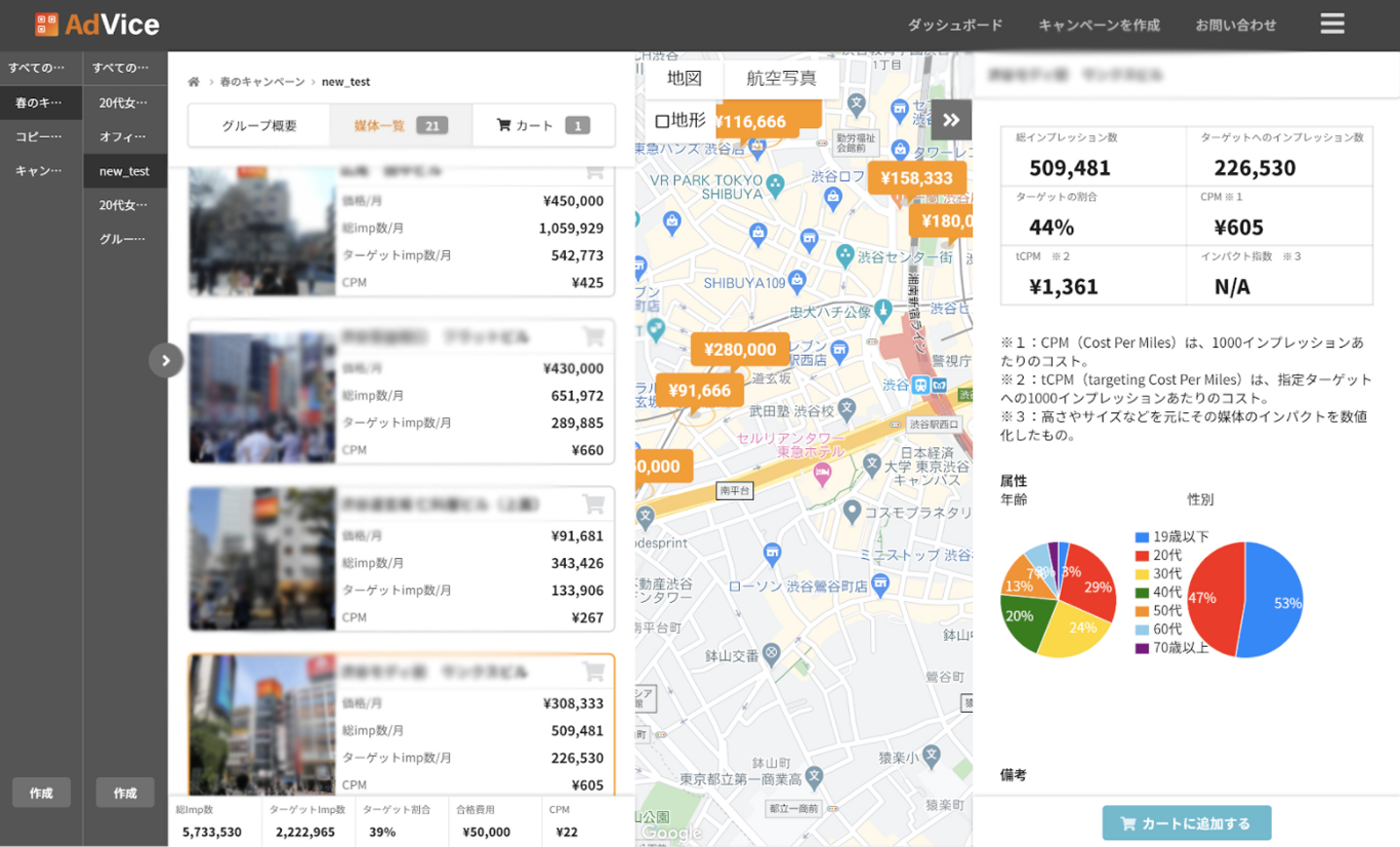Image resolution: width=1400 pixels, height=847 pixels.
Task: Click the AdVice logo
Action: coord(97,24)
